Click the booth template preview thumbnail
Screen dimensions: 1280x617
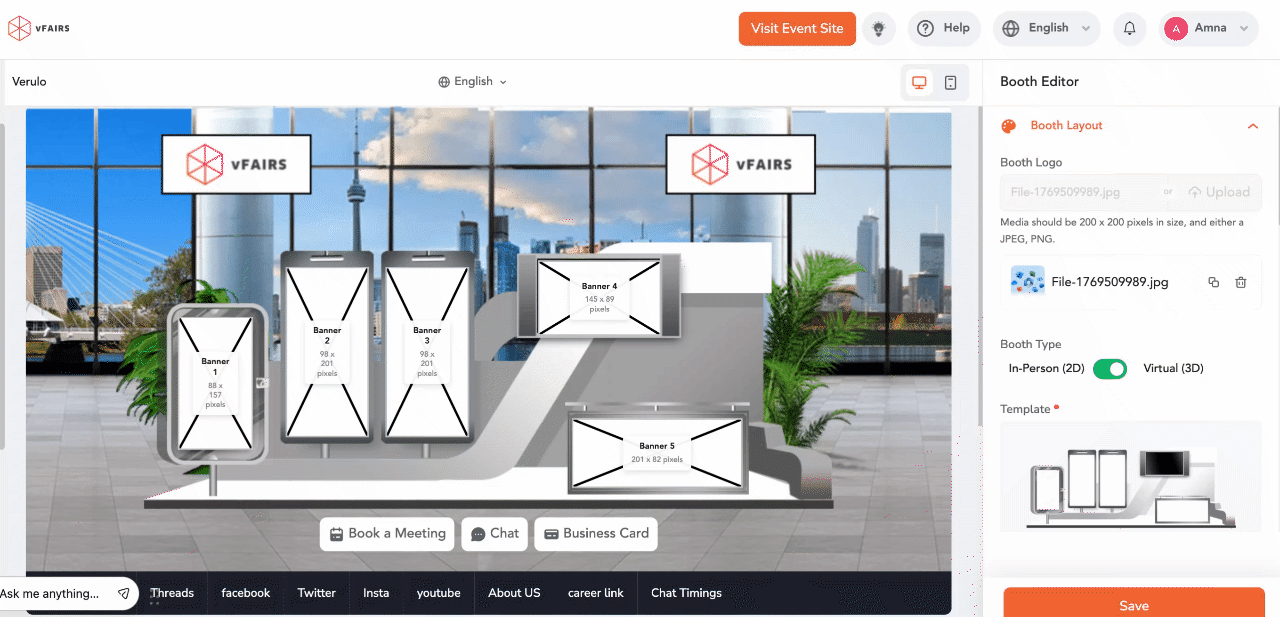click(x=1131, y=477)
